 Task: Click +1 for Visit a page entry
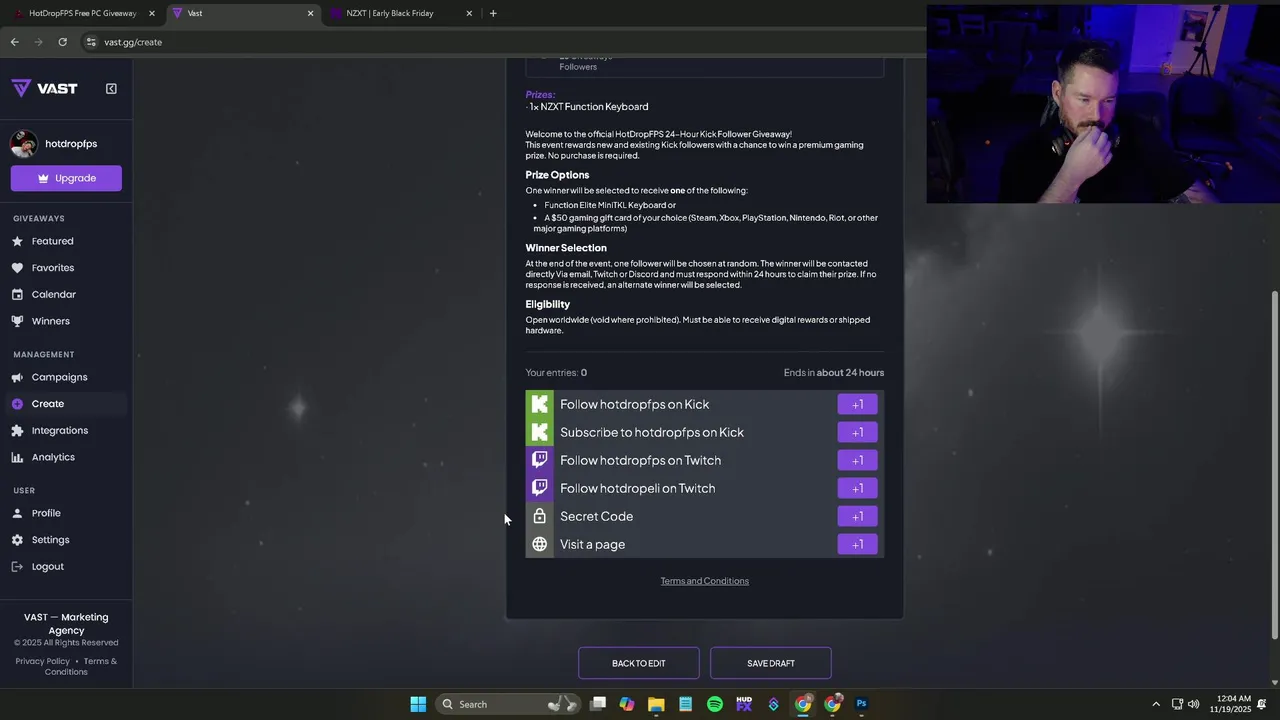[857, 544]
